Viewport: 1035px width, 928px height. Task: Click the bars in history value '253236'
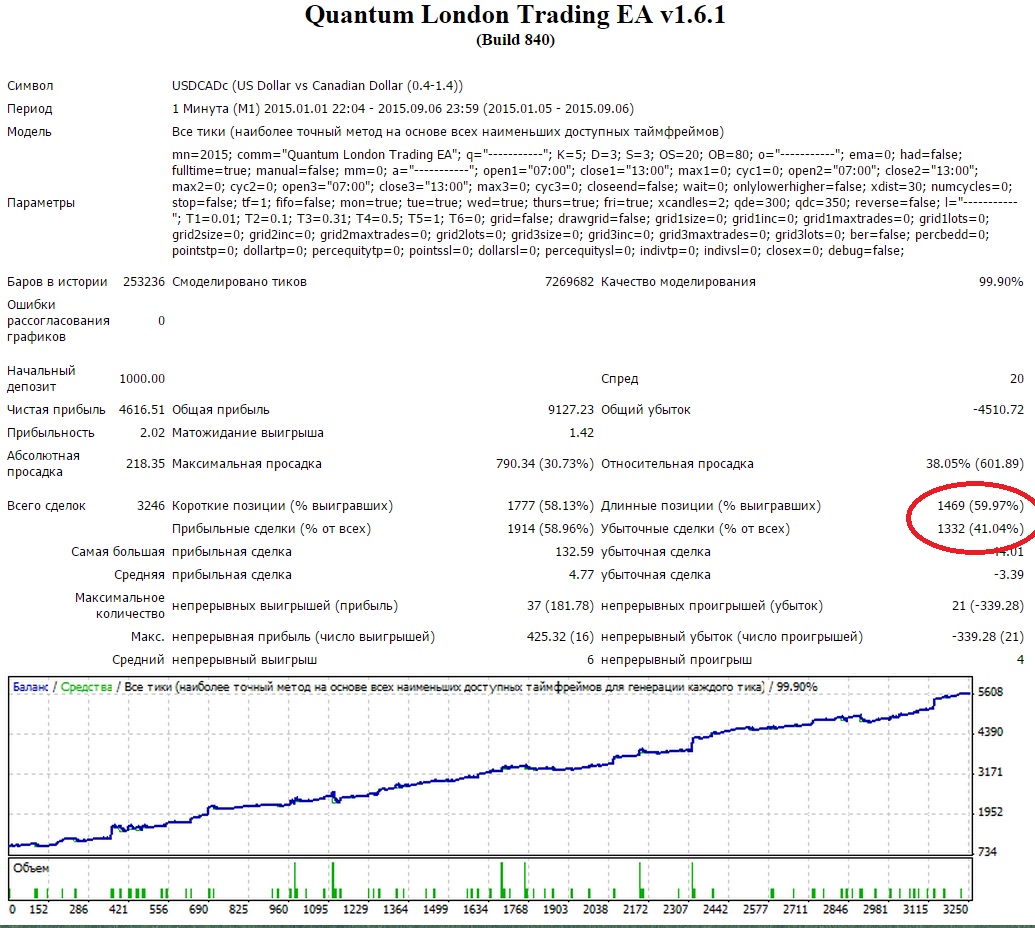tap(144, 282)
